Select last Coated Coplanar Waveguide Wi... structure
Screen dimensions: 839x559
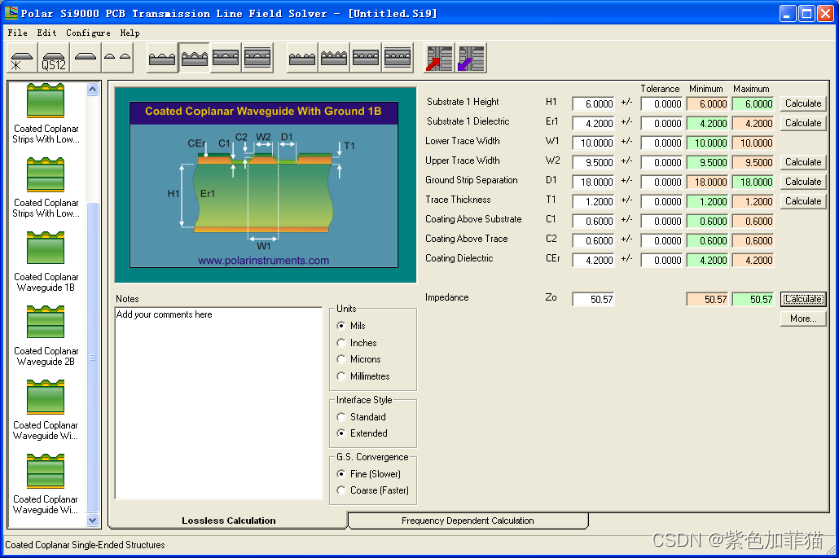pos(46,484)
